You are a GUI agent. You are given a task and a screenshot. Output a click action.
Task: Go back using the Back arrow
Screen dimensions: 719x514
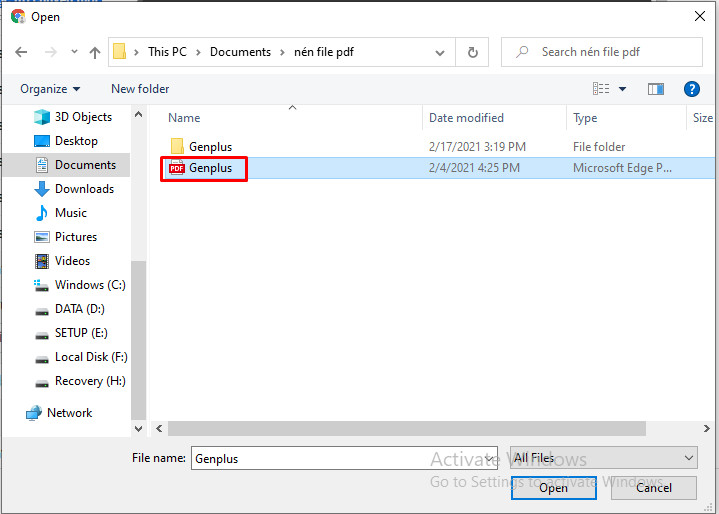(x=21, y=52)
